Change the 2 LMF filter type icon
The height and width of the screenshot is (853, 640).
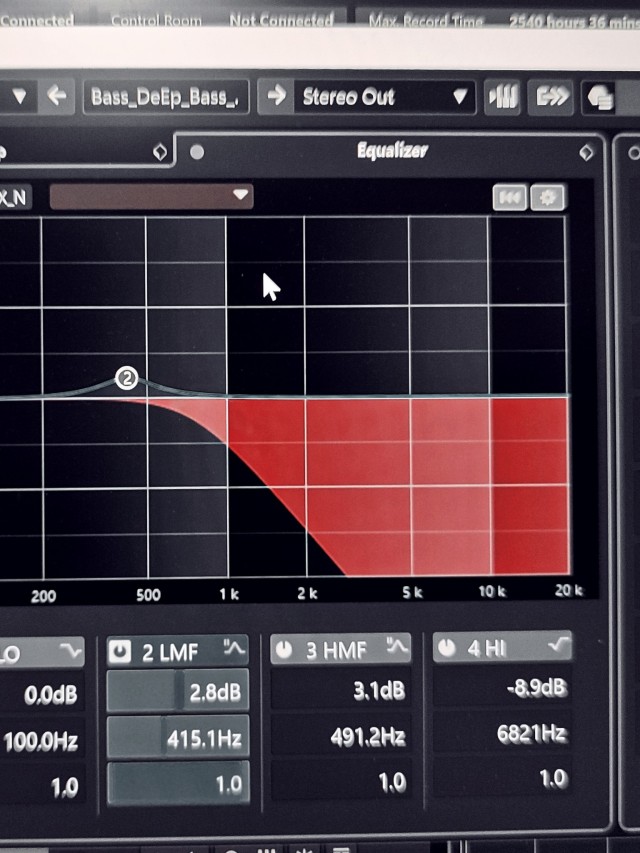pos(234,647)
